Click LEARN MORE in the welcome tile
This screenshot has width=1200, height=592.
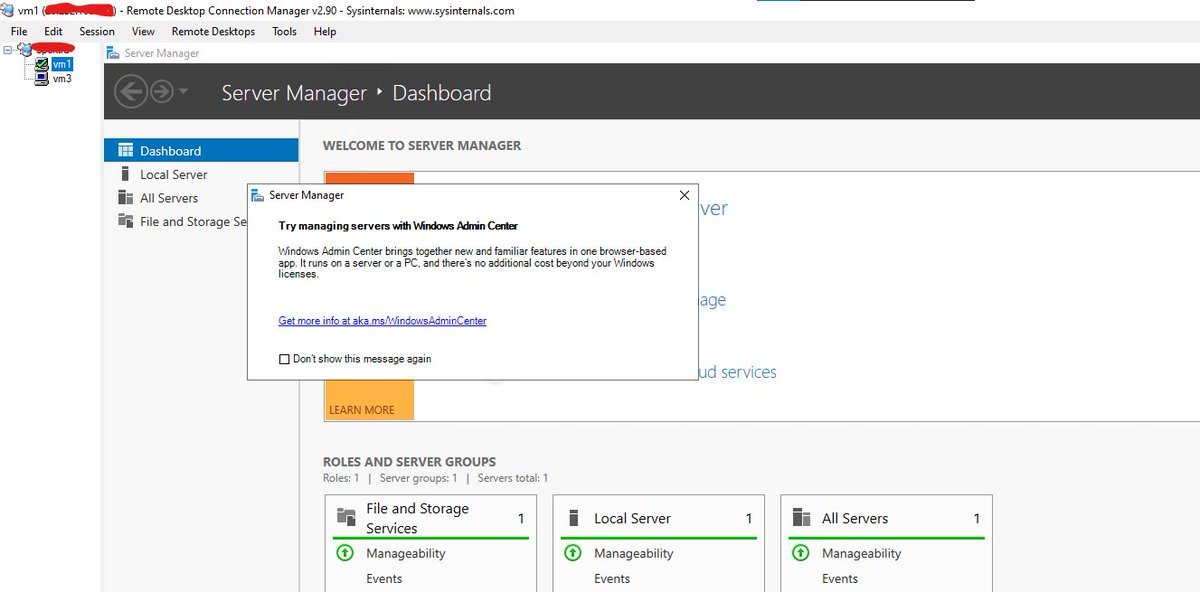tap(361, 410)
